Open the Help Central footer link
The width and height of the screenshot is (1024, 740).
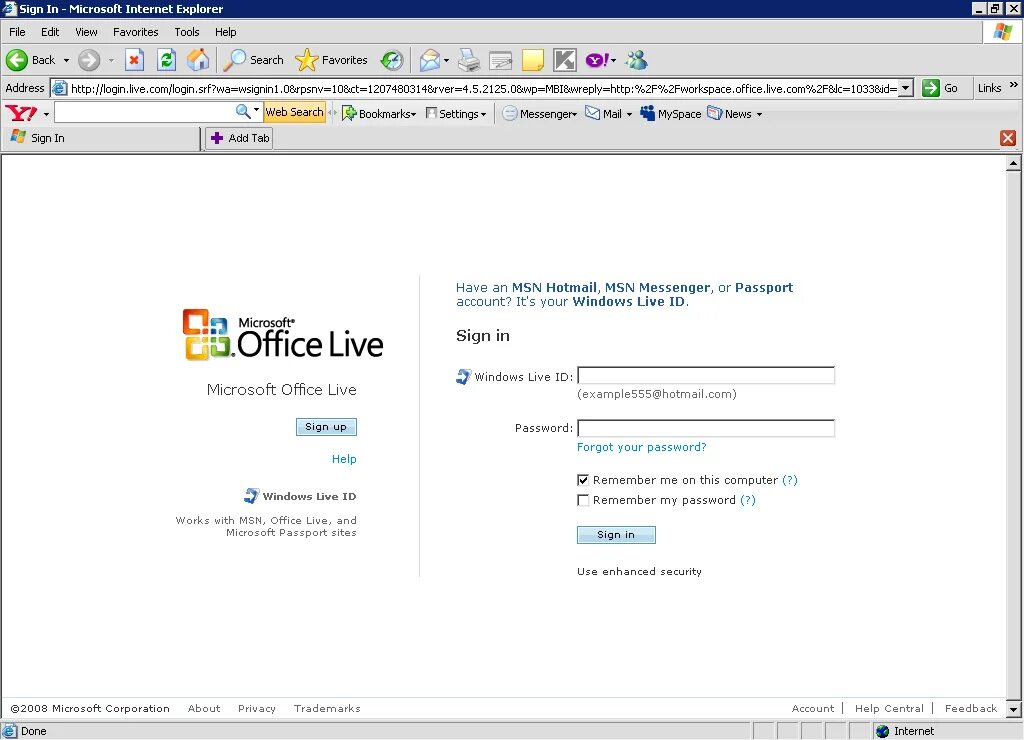[889, 709]
